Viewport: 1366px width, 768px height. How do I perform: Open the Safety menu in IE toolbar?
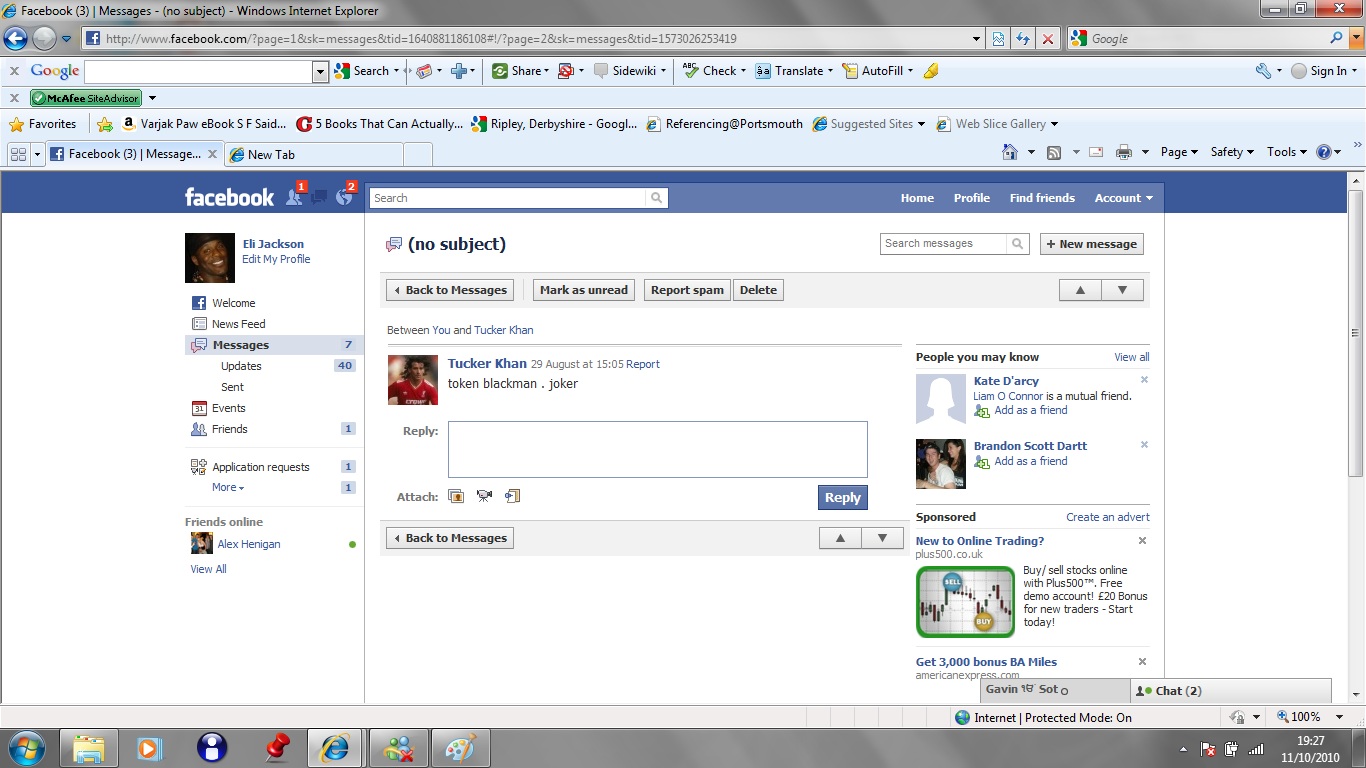tap(1231, 152)
